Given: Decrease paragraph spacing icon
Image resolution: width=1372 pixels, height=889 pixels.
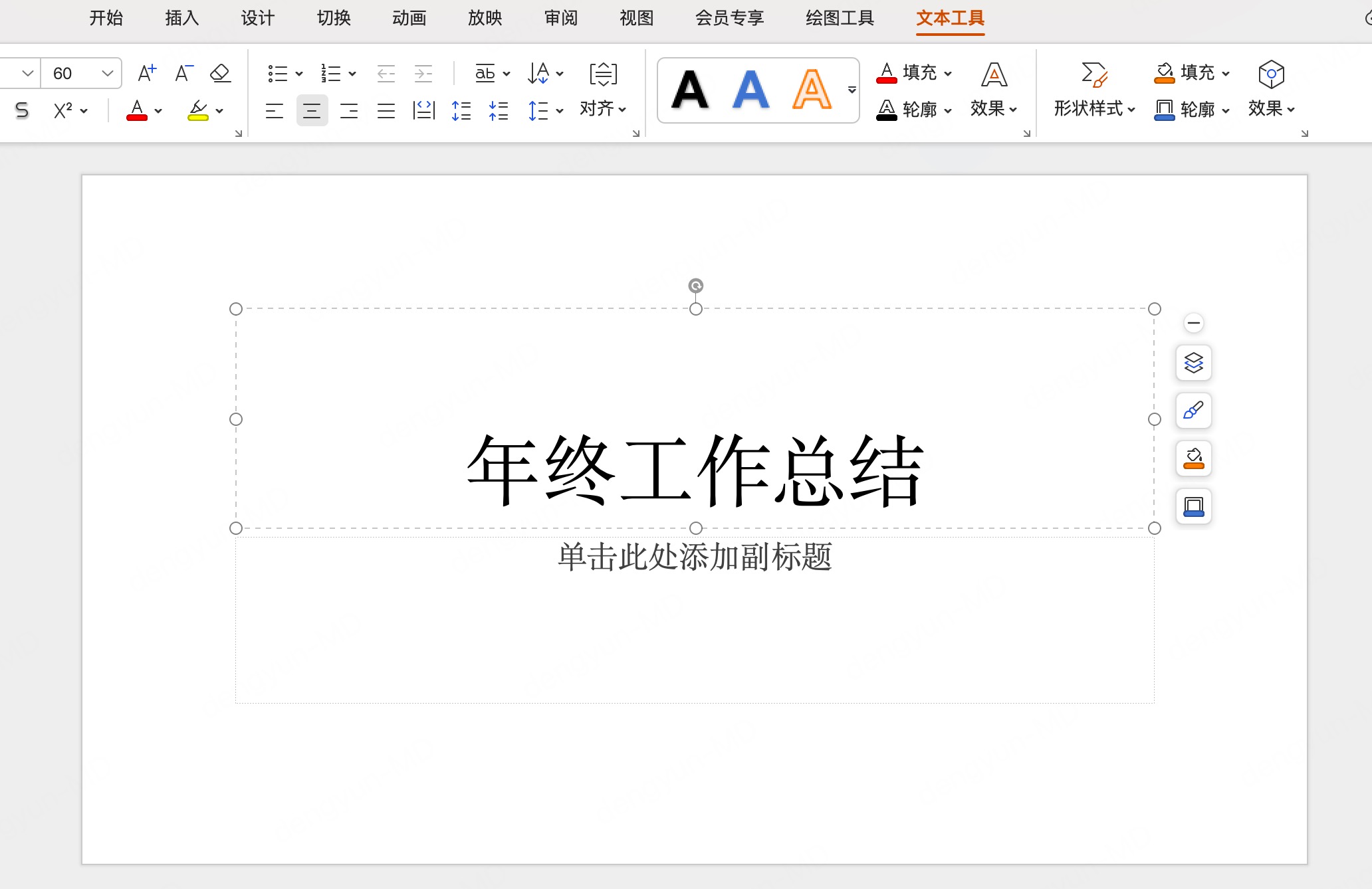Looking at the screenshot, I should click(x=499, y=110).
